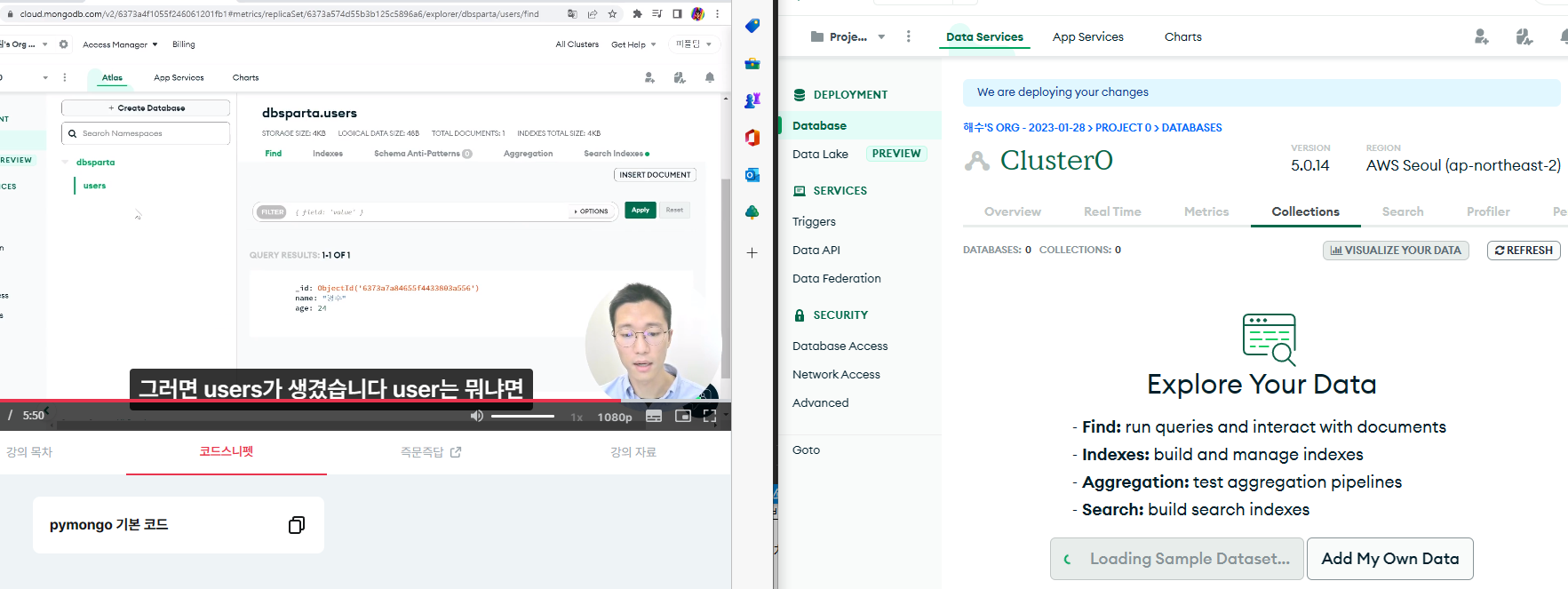Open activity feed icon in video Atlas page
1568x589 pixels.
[x=680, y=78]
